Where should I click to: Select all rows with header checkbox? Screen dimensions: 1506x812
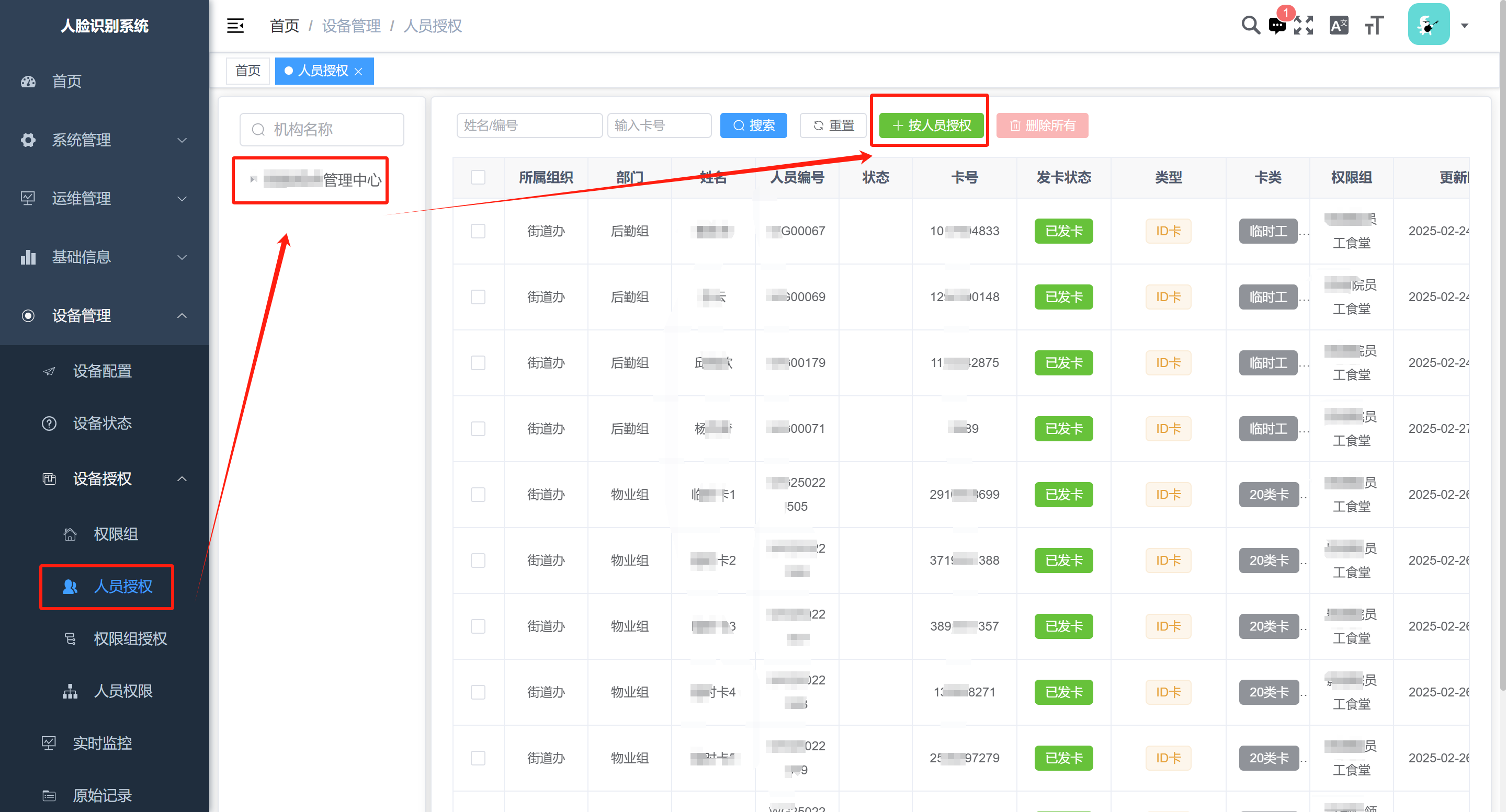[478, 178]
